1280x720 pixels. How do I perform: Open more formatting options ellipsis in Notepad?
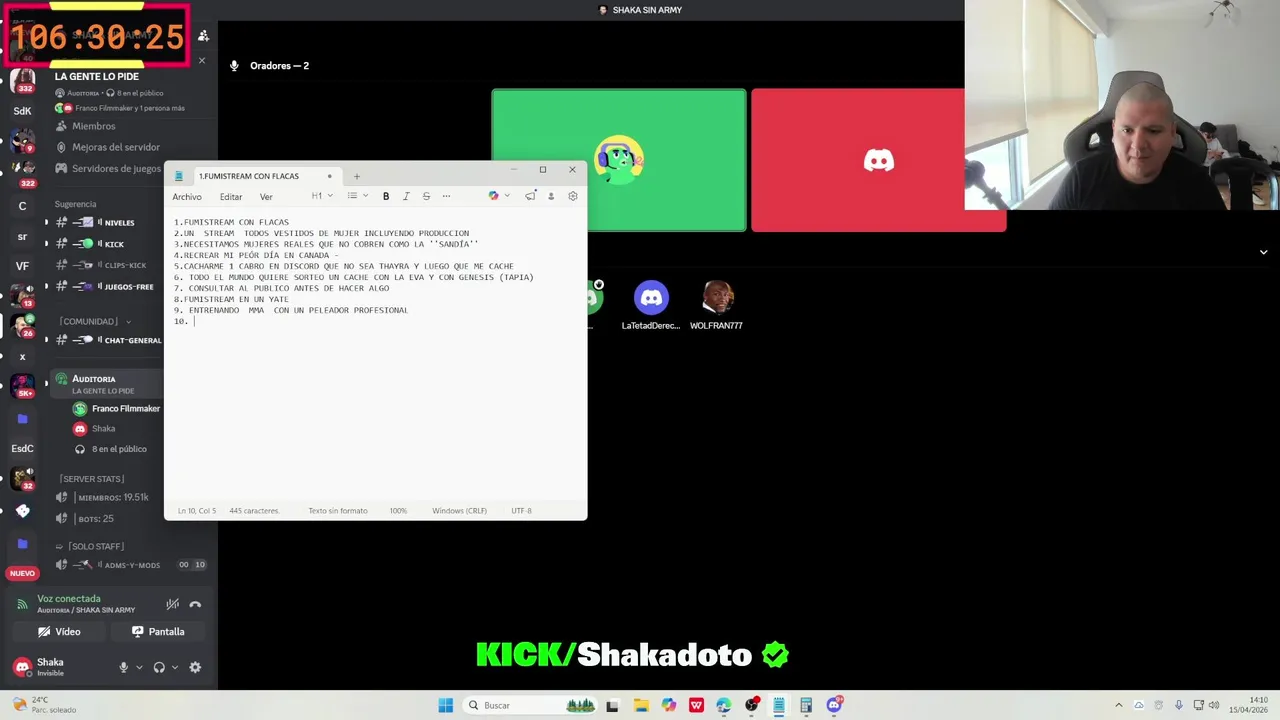(446, 196)
